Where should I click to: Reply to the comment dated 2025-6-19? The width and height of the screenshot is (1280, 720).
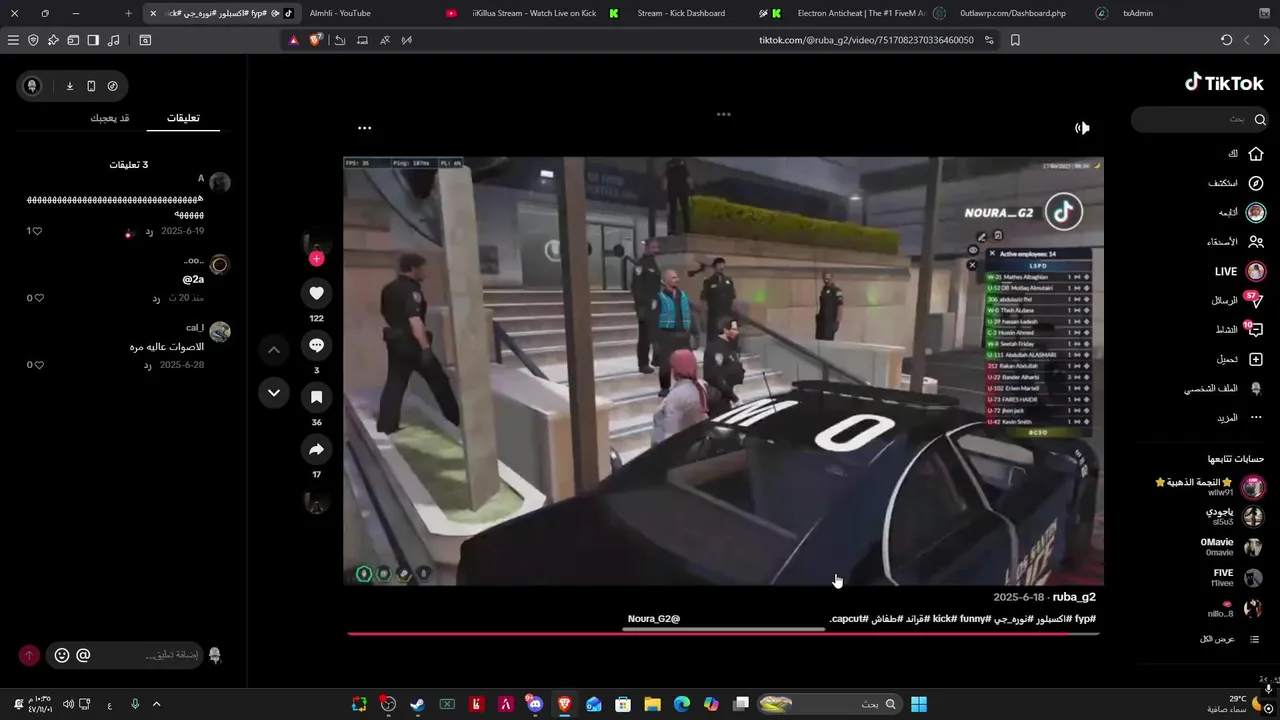[149, 231]
